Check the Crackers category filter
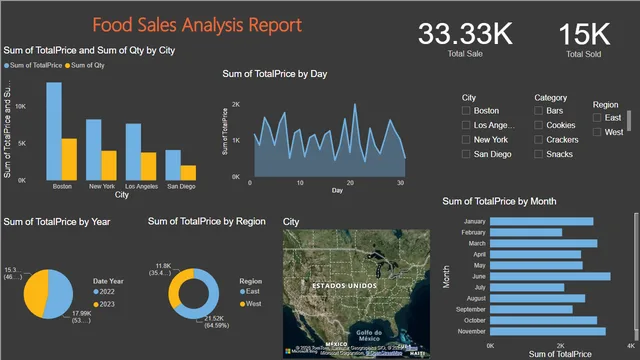 [x=538, y=140]
